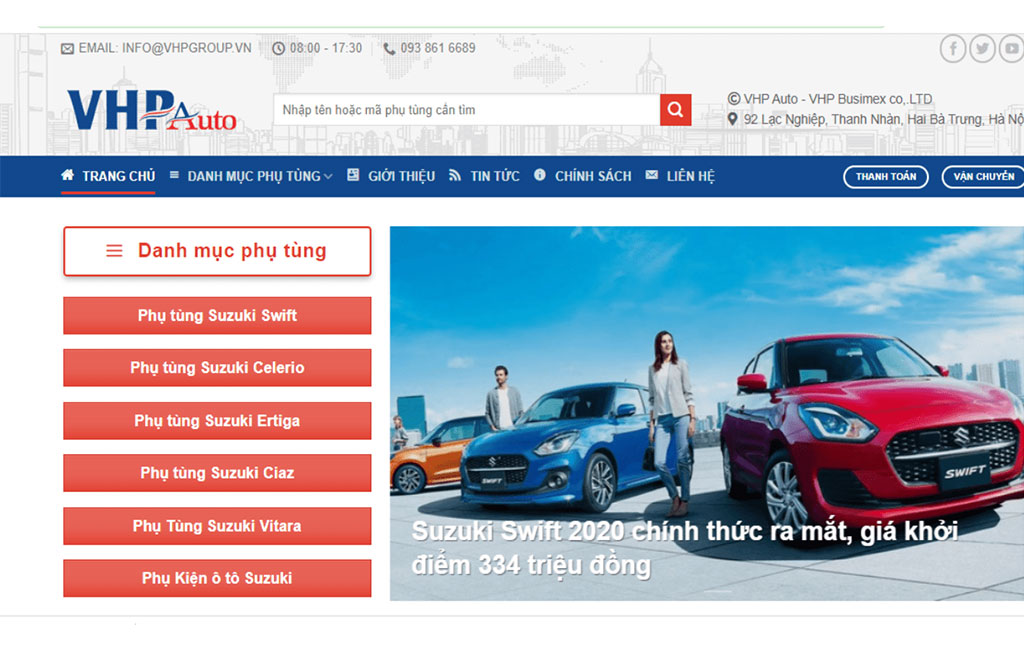The height and width of the screenshot is (650, 1024).
Task: Click the Vận Chuyển button
Action: click(984, 176)
